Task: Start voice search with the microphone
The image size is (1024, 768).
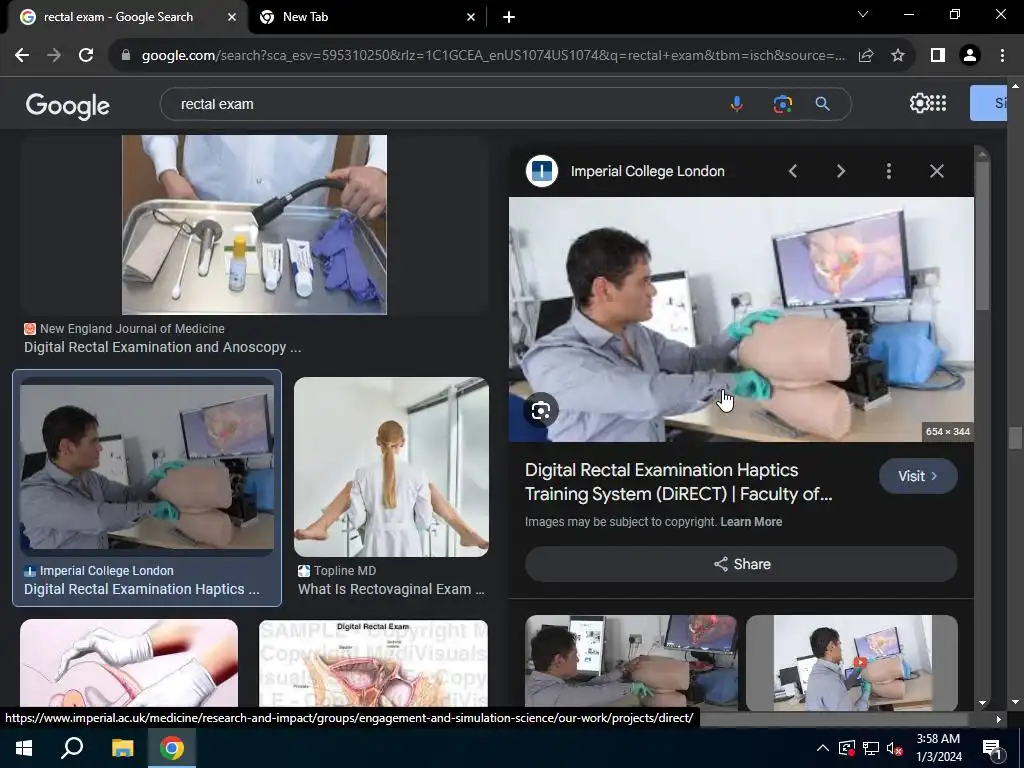Action: point(737,104)
